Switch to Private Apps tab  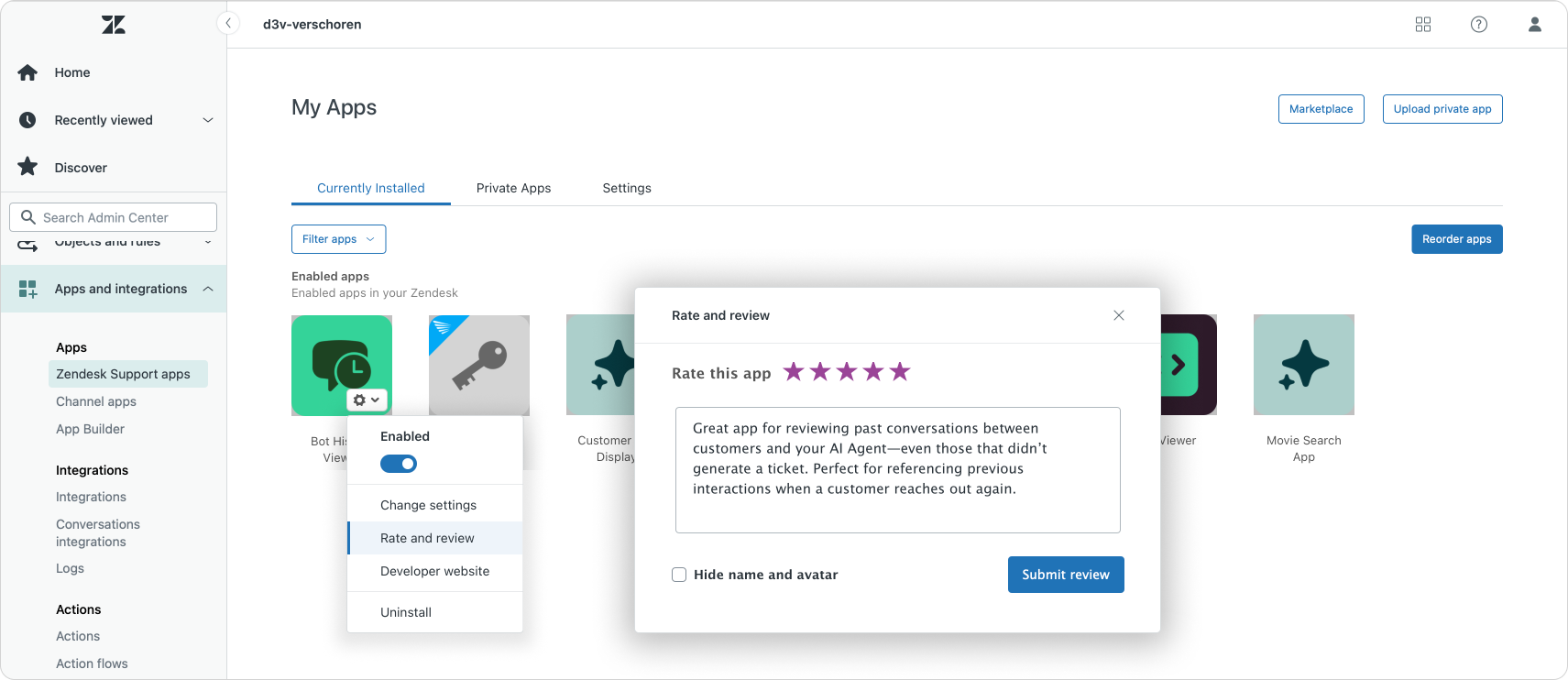coord(513,188)
